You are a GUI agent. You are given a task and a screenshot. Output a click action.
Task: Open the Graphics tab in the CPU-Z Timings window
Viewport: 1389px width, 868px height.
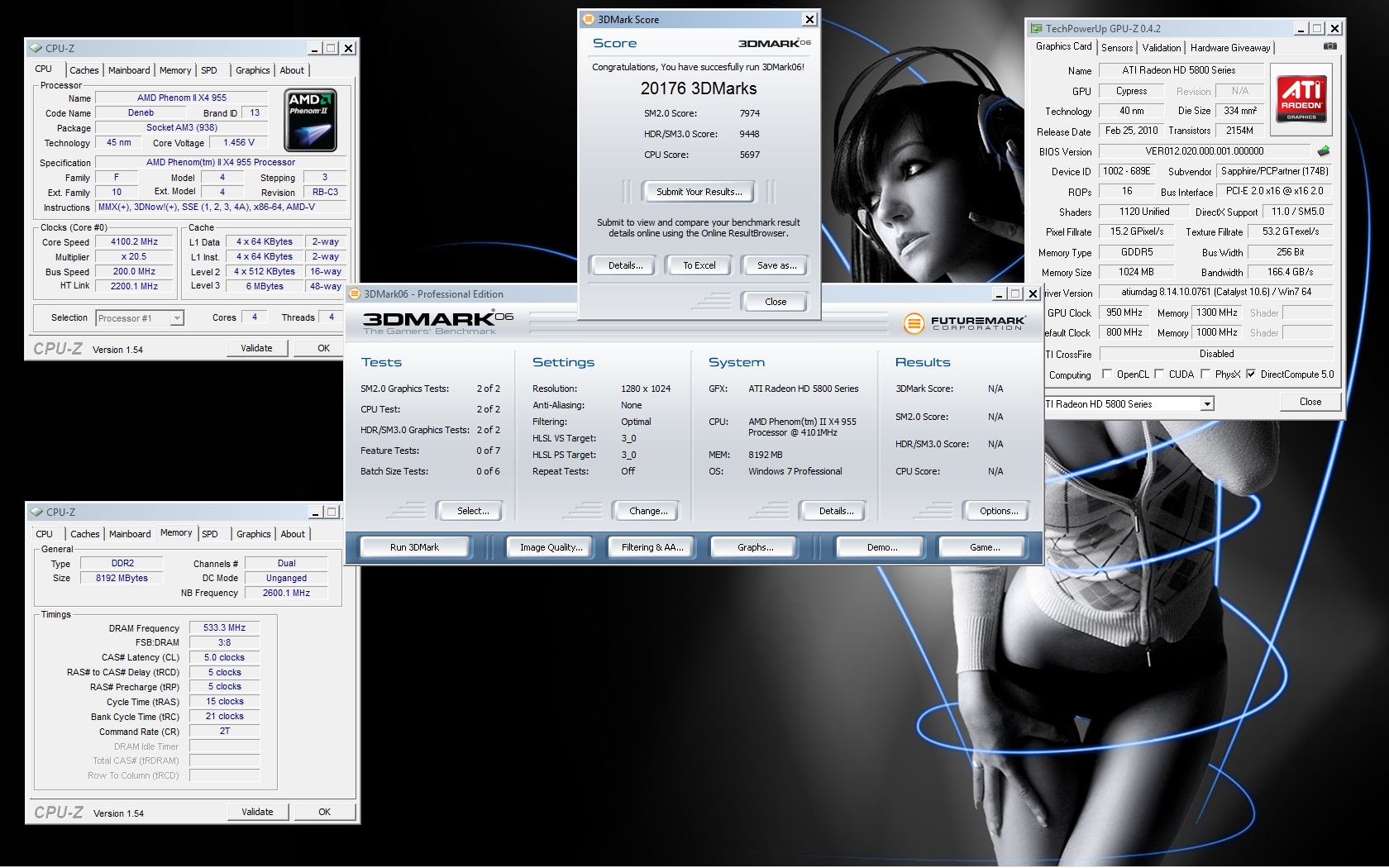pos(254,534)
